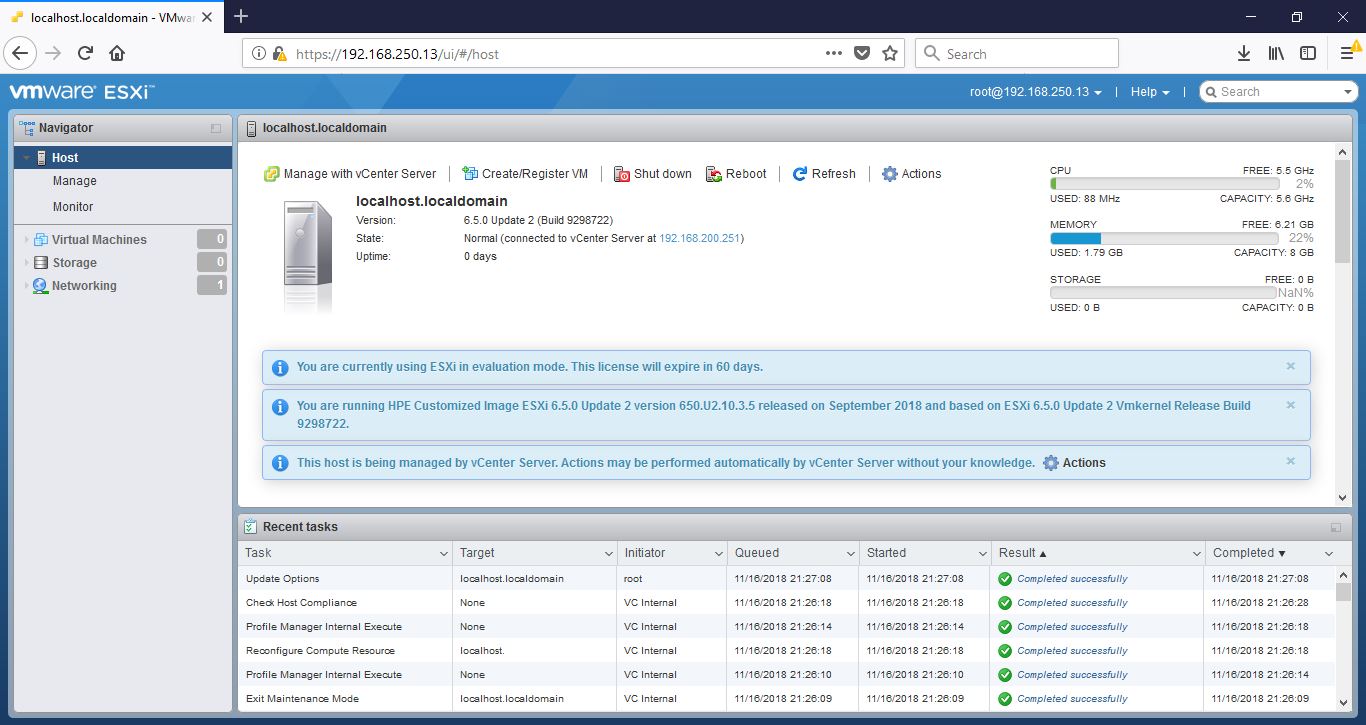
Task: Click the Shut down host icon
Action: tap(621, 174)
